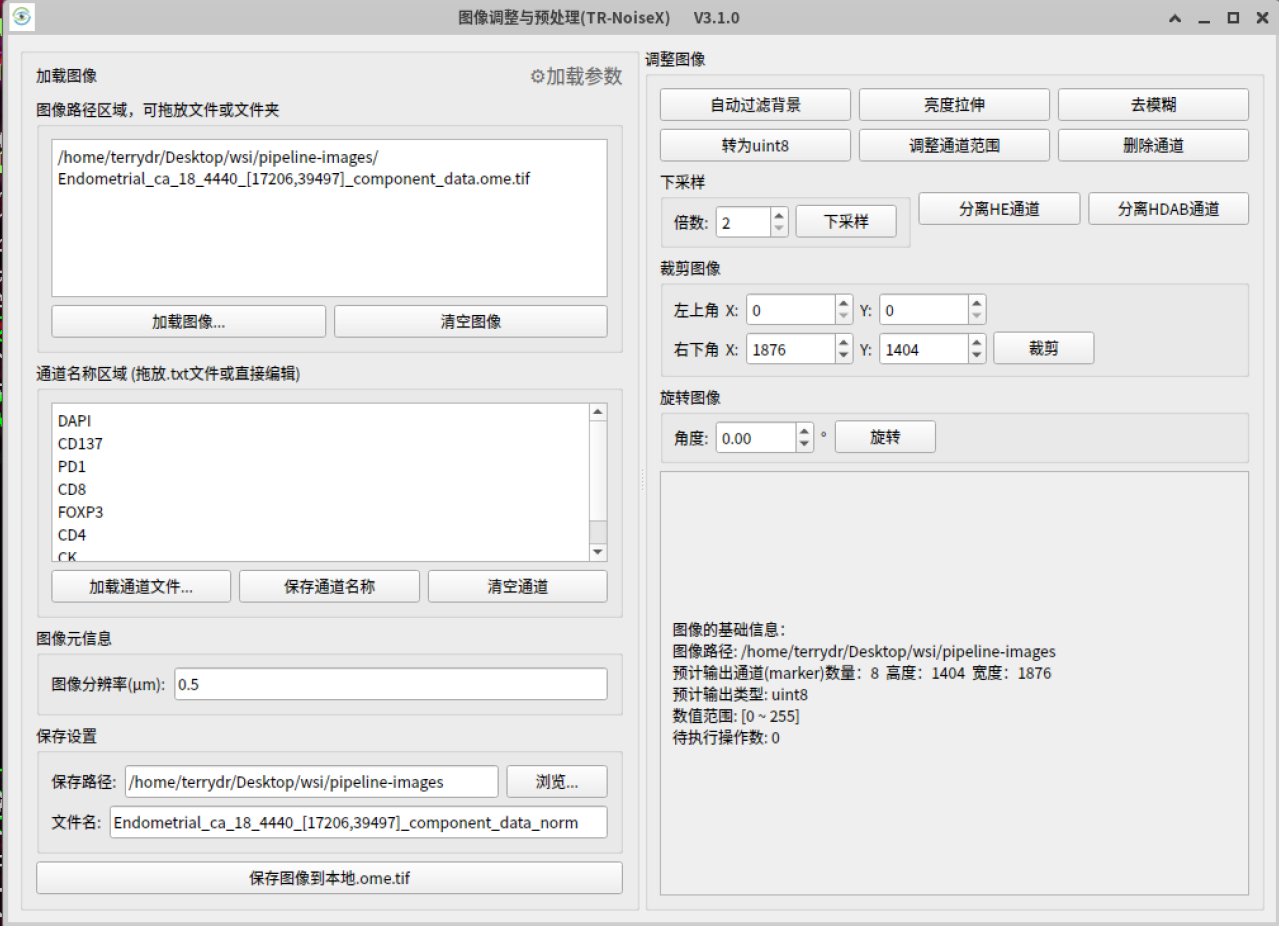Increase 左上角 Y value
This screenshot has width=1279, height=926.
click(x=977, y=303)
